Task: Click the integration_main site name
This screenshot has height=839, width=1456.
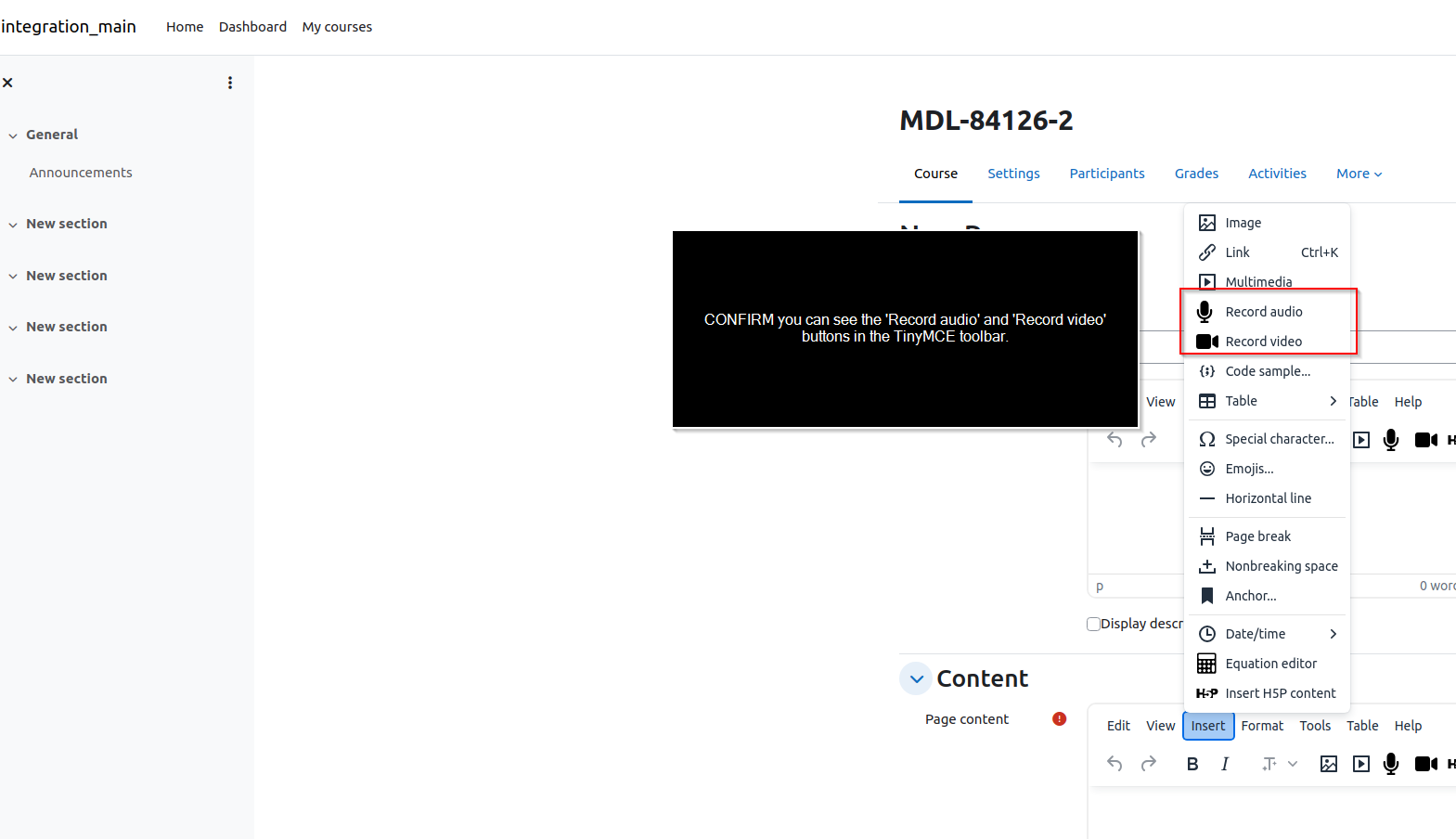Action: click(x=69, y=27)
